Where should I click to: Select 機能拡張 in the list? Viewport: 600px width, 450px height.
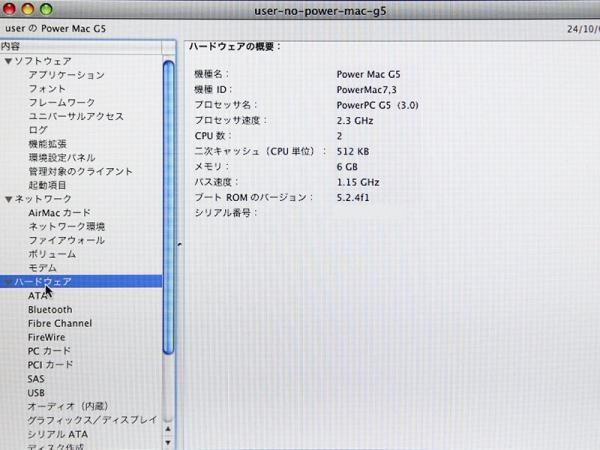point(47,144)
